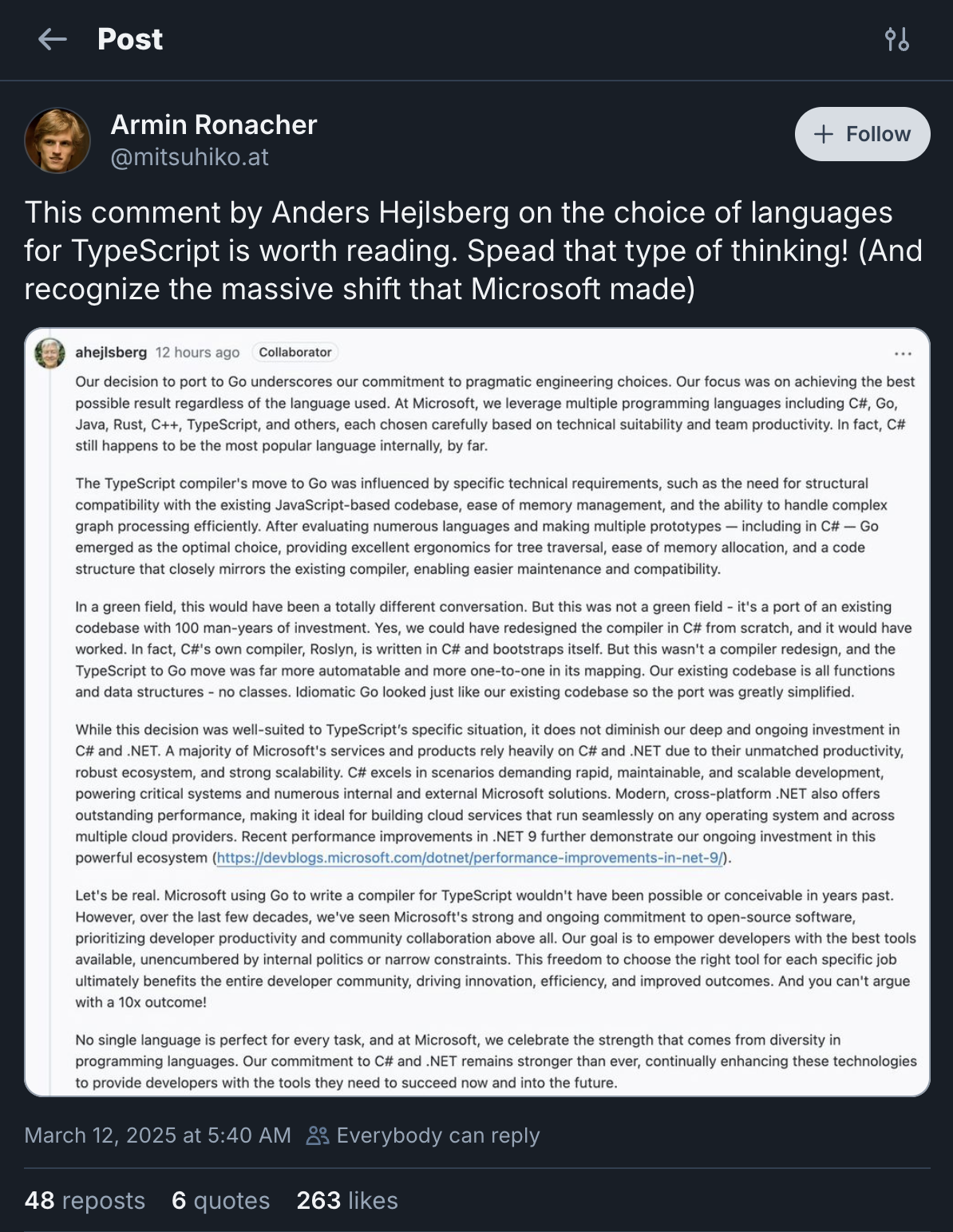Open the three-dot menu in the comment
The width and height of the screenshot is (953, 1232).
pos(903,353)
